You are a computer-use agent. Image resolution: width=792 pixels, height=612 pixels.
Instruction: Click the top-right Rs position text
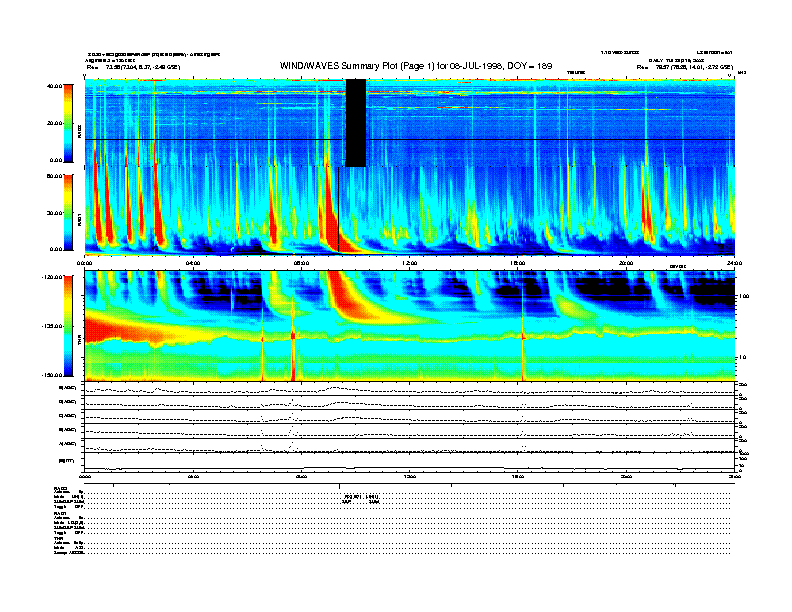click(x=684, y=67)
